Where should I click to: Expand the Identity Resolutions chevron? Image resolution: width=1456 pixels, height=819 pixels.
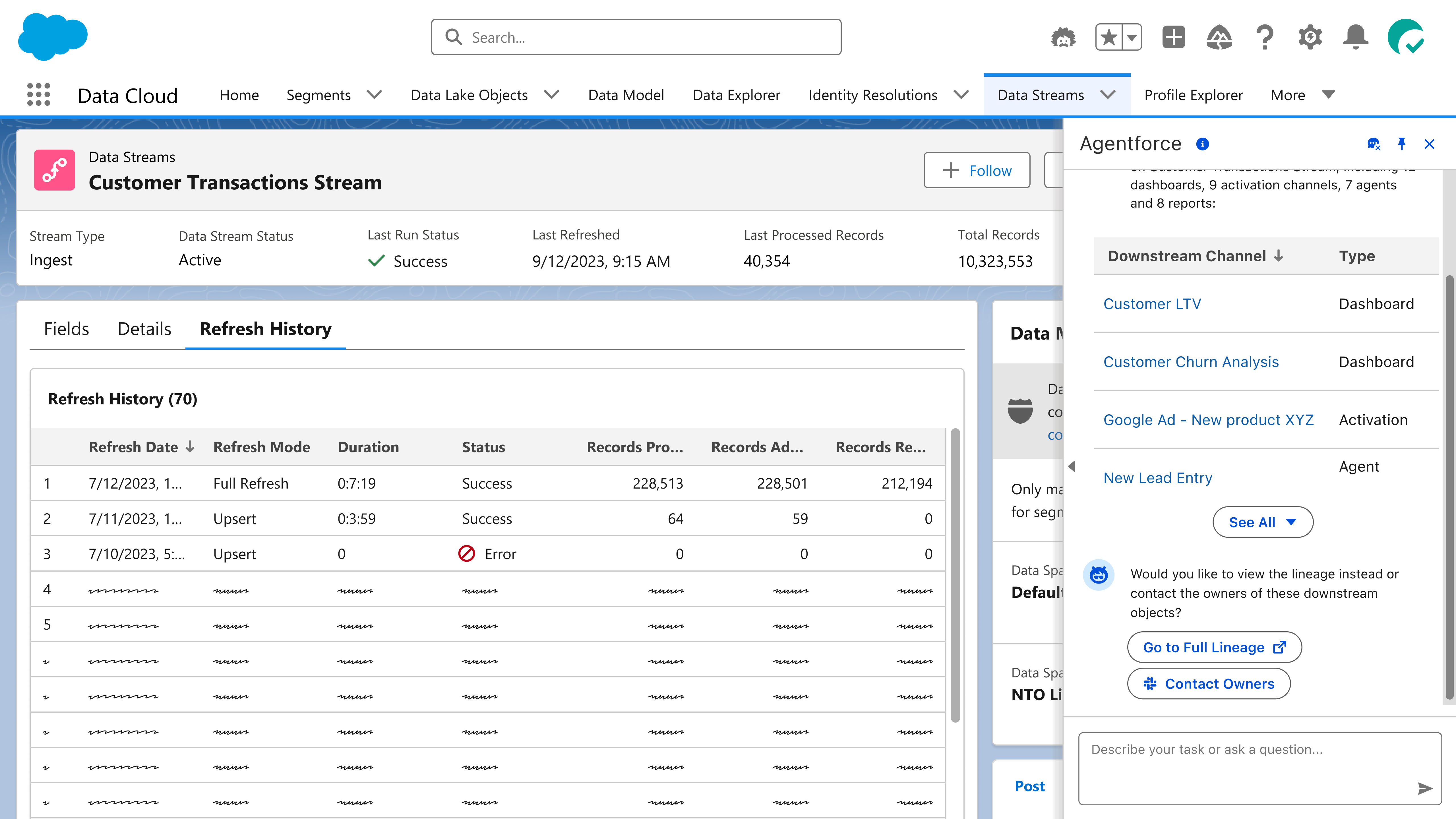961,94
